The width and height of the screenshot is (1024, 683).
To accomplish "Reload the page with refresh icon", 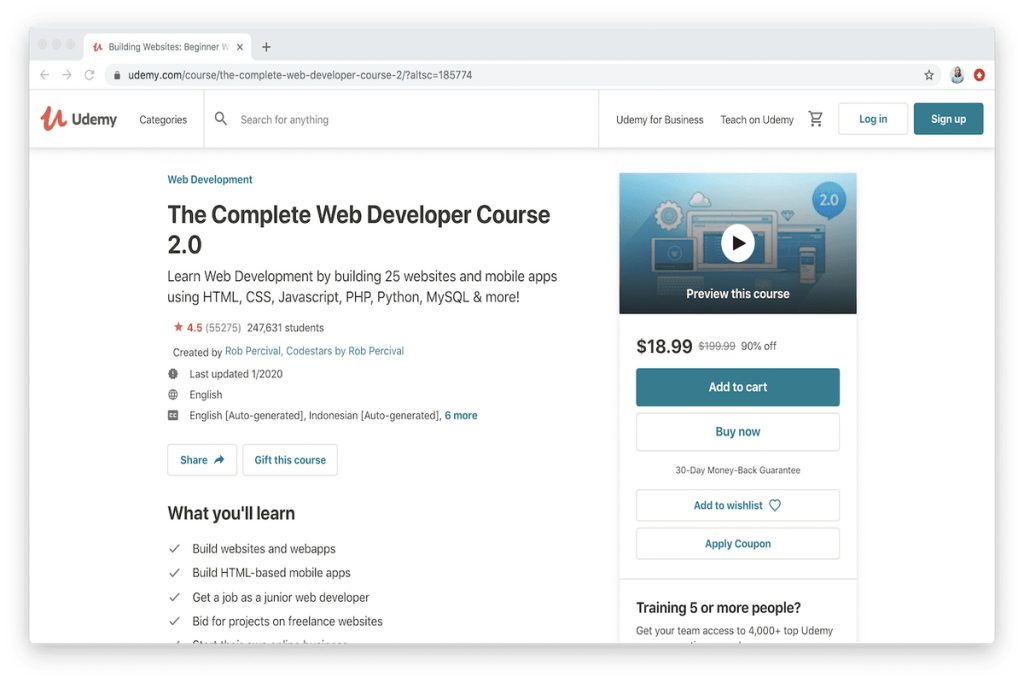I will (x=89, y=75).
